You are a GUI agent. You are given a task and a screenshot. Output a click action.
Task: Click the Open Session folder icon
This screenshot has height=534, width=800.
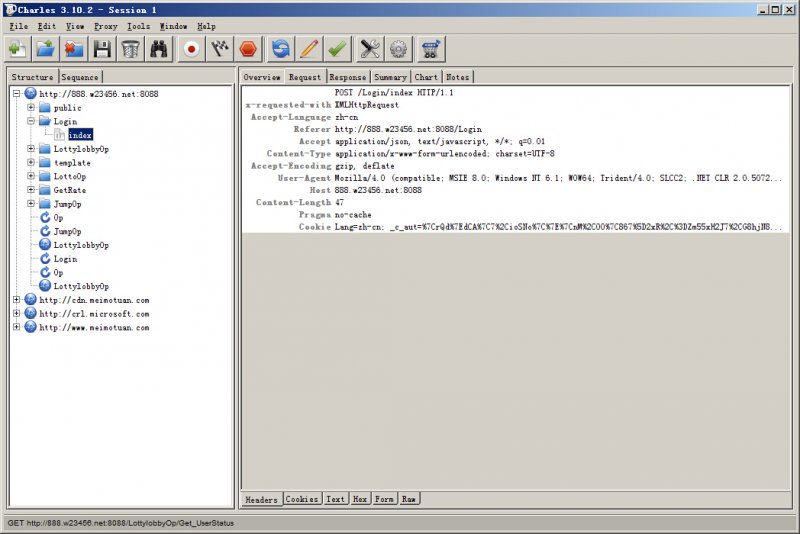(x=45, y=49)
